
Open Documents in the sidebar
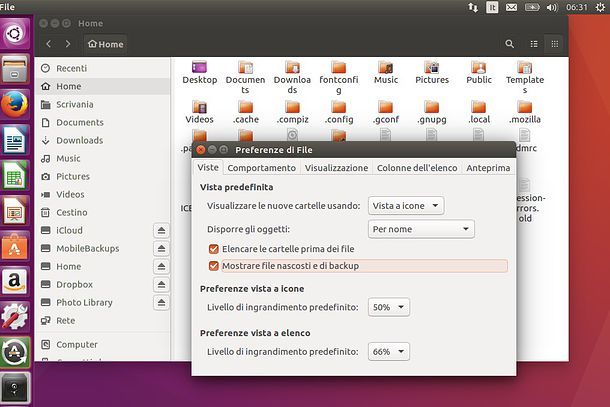coord(103,123)
